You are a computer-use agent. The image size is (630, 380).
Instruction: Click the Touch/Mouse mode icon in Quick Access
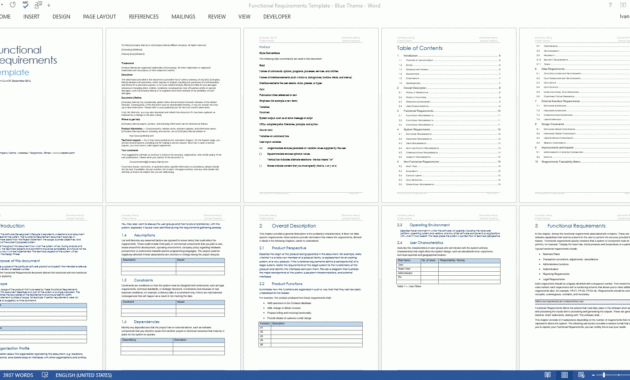point(38,5)
